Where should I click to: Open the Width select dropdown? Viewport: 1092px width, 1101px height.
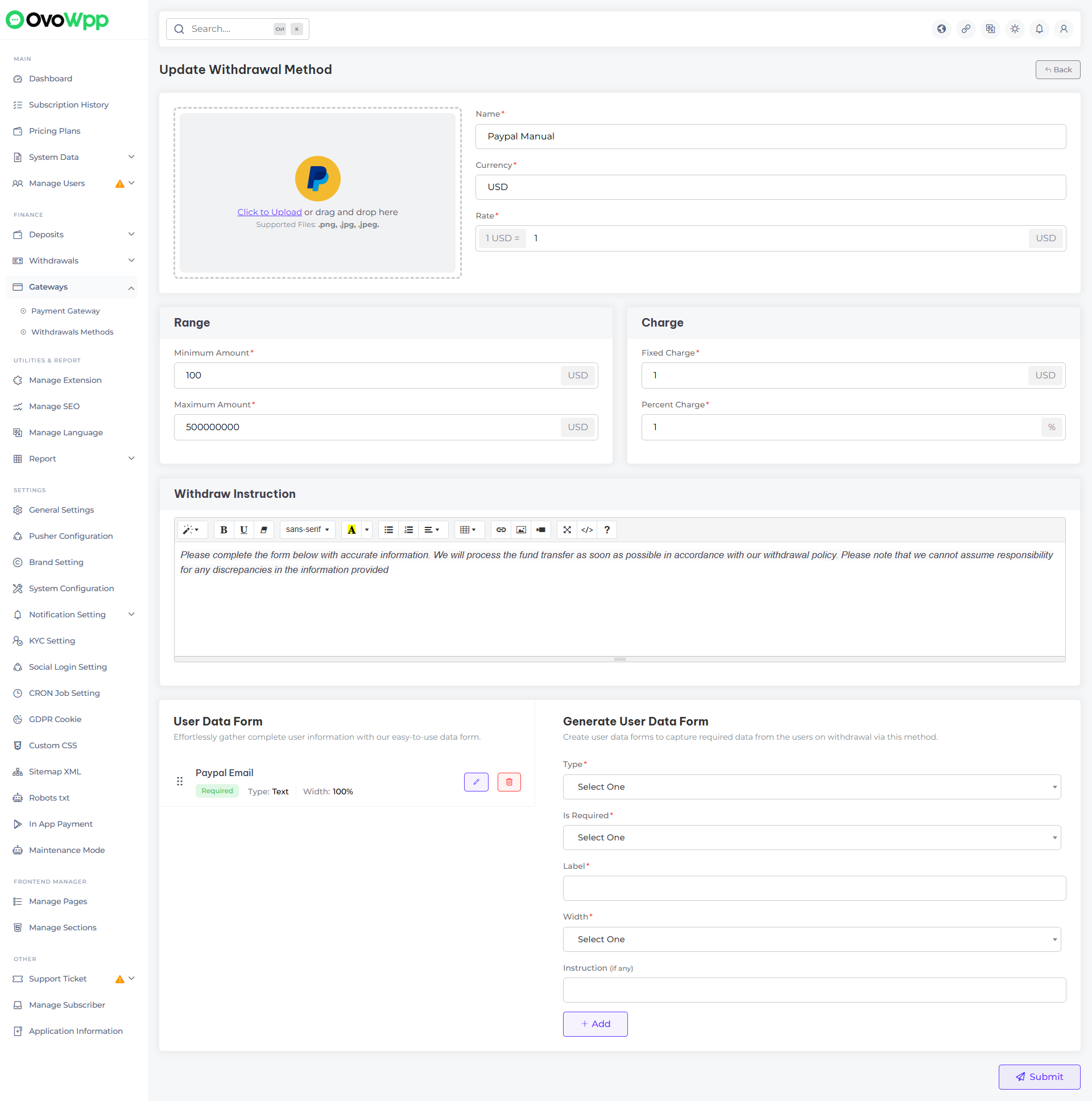click(811, 939)
